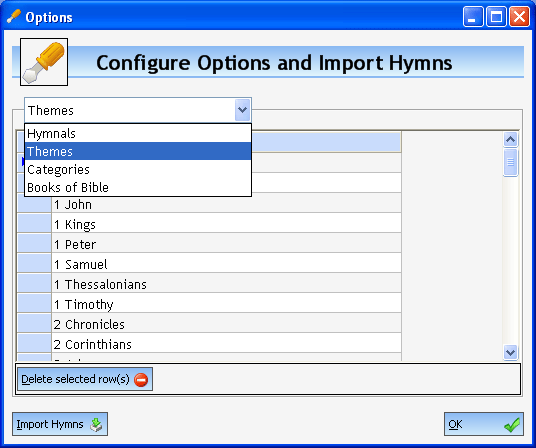536x448 pixels.
Task: Click the green checkmark on OK
Action: pyautogui.click(x=512, y=425)
